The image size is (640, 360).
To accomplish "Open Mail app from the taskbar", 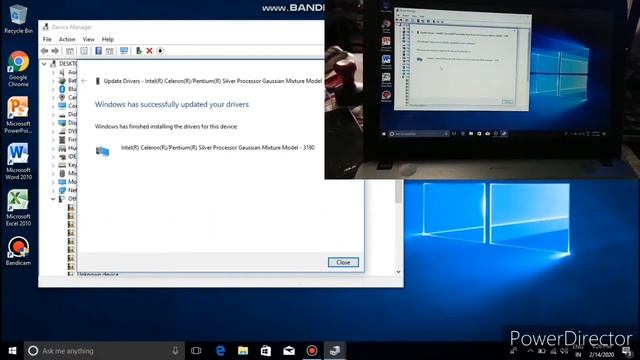I will tap(289, 351).
